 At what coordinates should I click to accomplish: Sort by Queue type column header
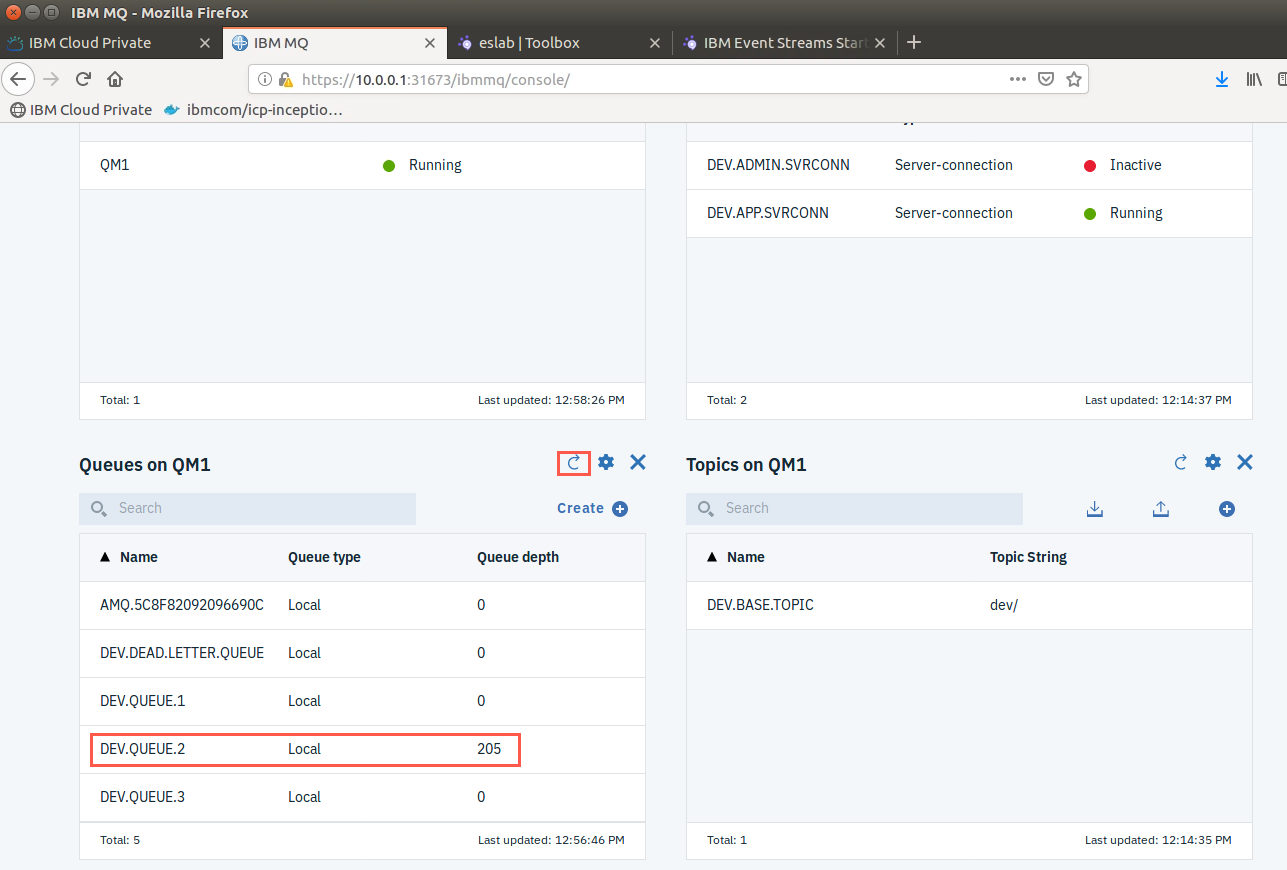(x=324, y=557)
